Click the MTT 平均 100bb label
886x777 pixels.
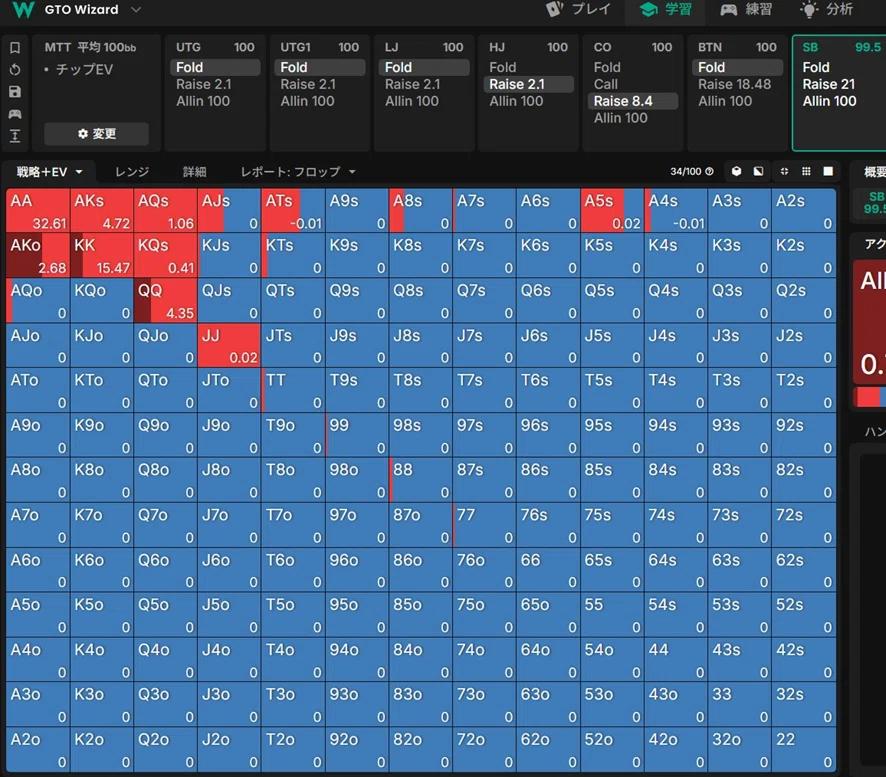pos(90,47)
